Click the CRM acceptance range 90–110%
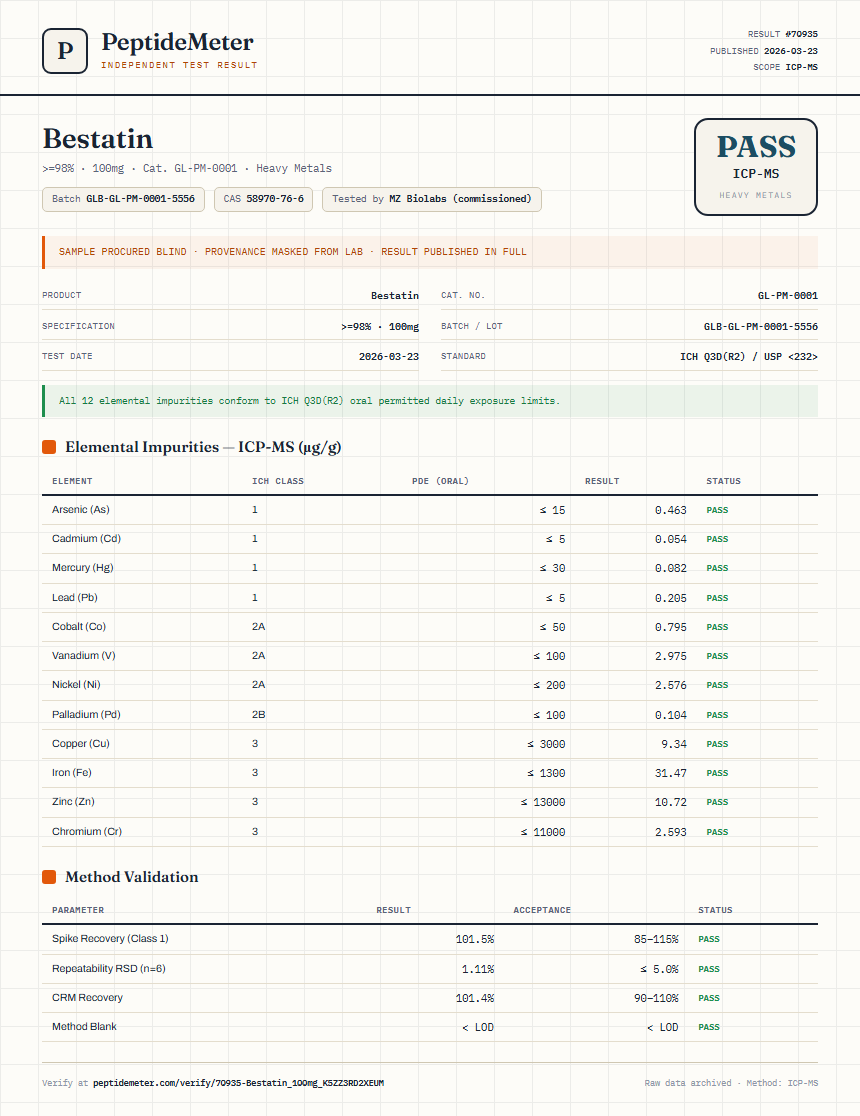This screenshot has height=1116, width=860. [656, 999]
